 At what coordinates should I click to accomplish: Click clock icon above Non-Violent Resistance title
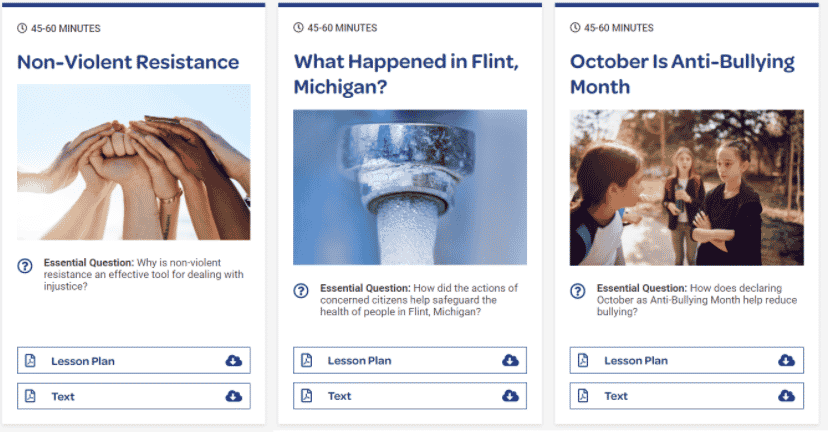click(22, 28)
